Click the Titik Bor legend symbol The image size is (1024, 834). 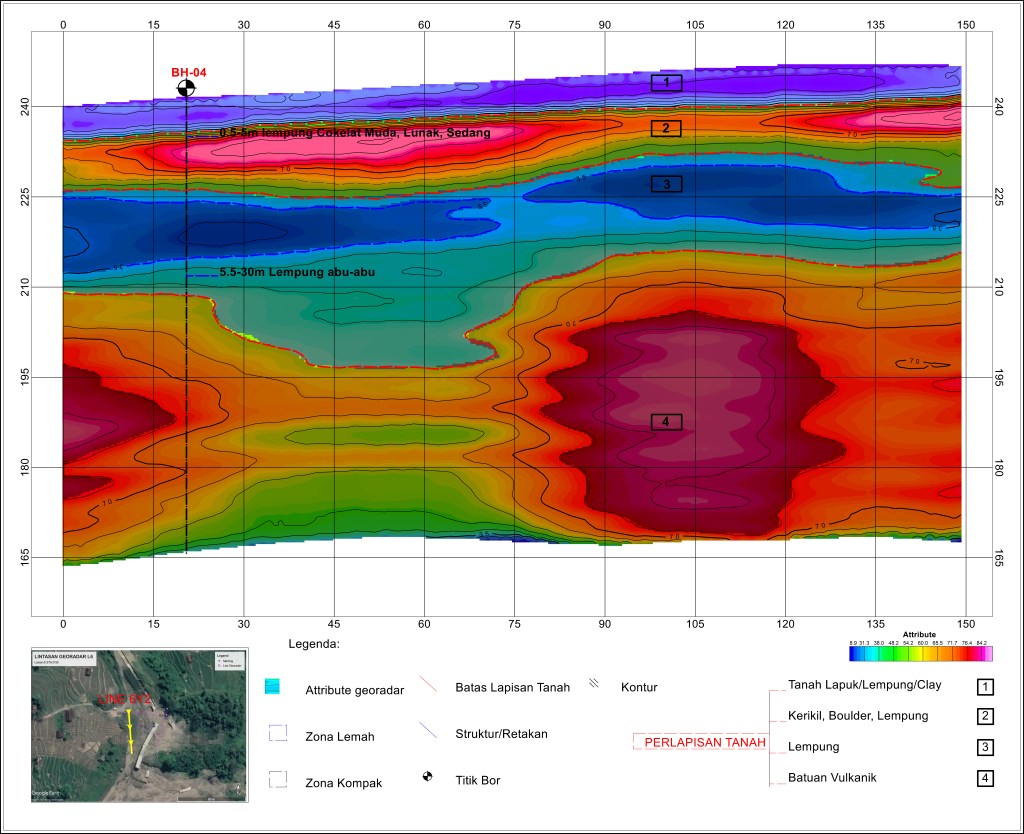[429, 777]
